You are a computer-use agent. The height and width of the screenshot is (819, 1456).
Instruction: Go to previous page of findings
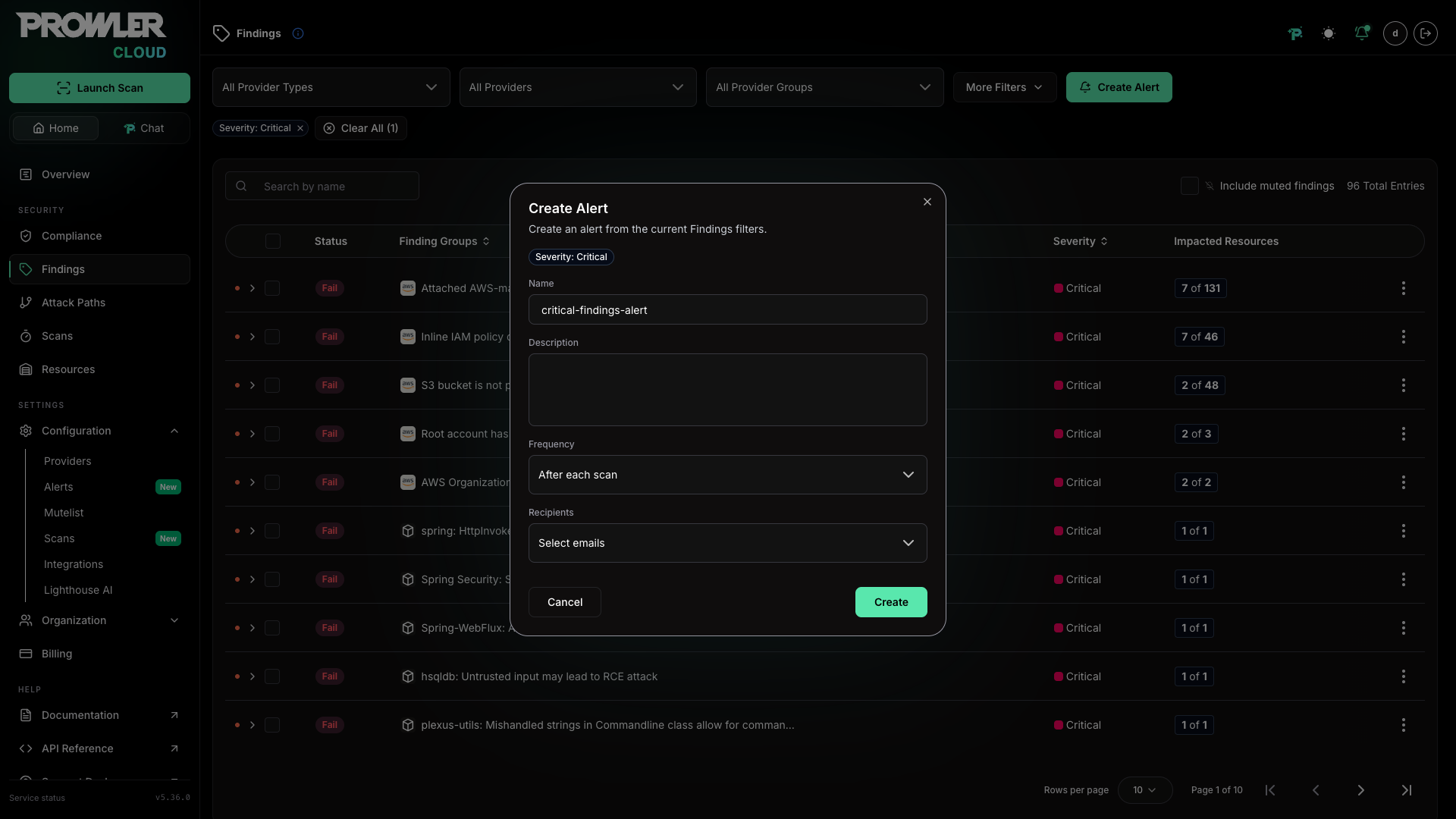[x=1316, y=790]
